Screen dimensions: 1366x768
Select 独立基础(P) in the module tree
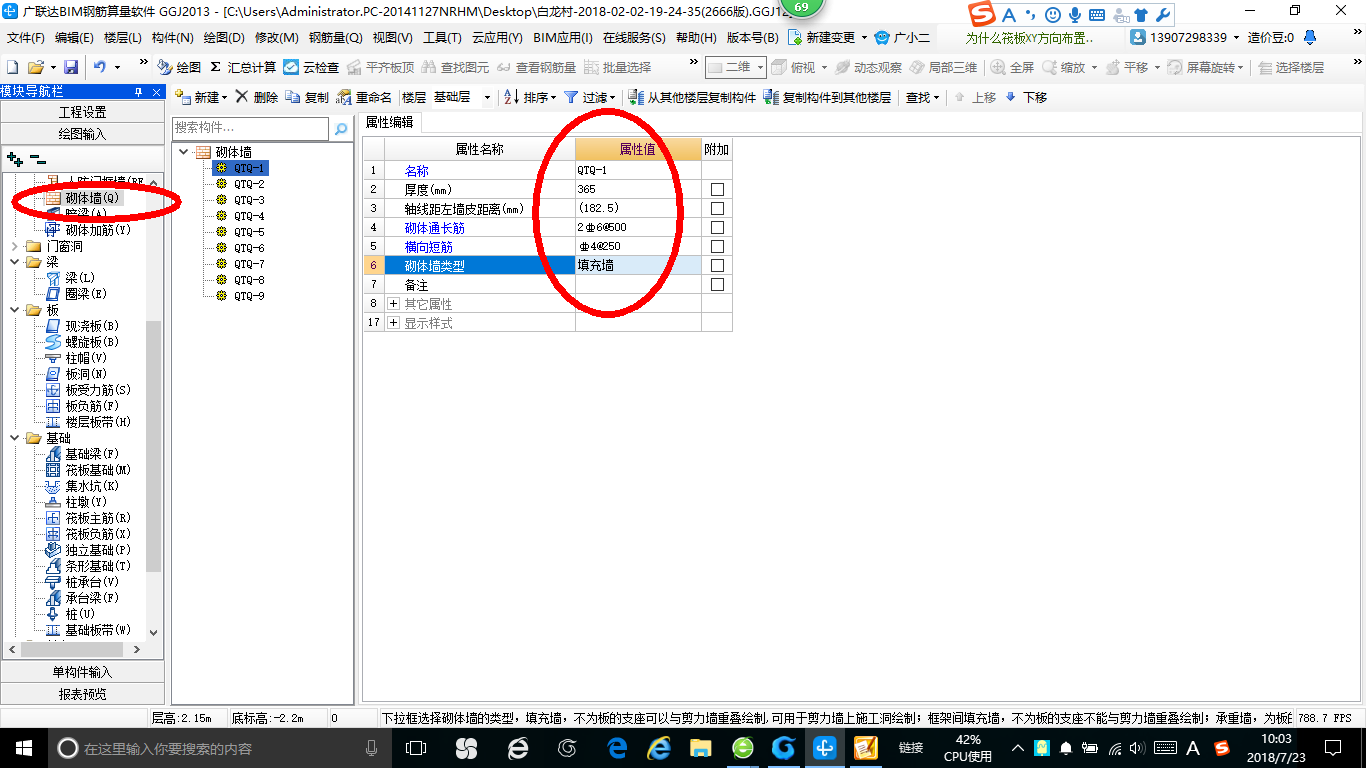pyautogui.click(x=88, y=550)
